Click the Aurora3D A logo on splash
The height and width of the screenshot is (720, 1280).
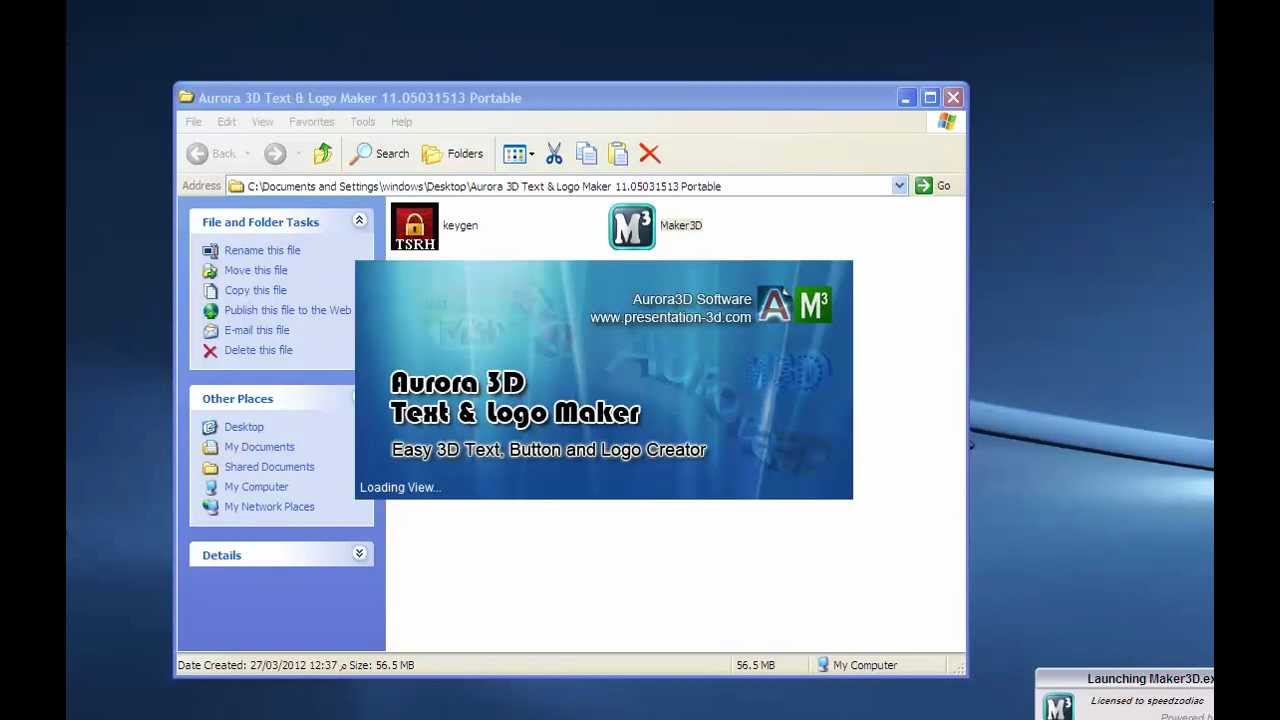coord(774,305)
